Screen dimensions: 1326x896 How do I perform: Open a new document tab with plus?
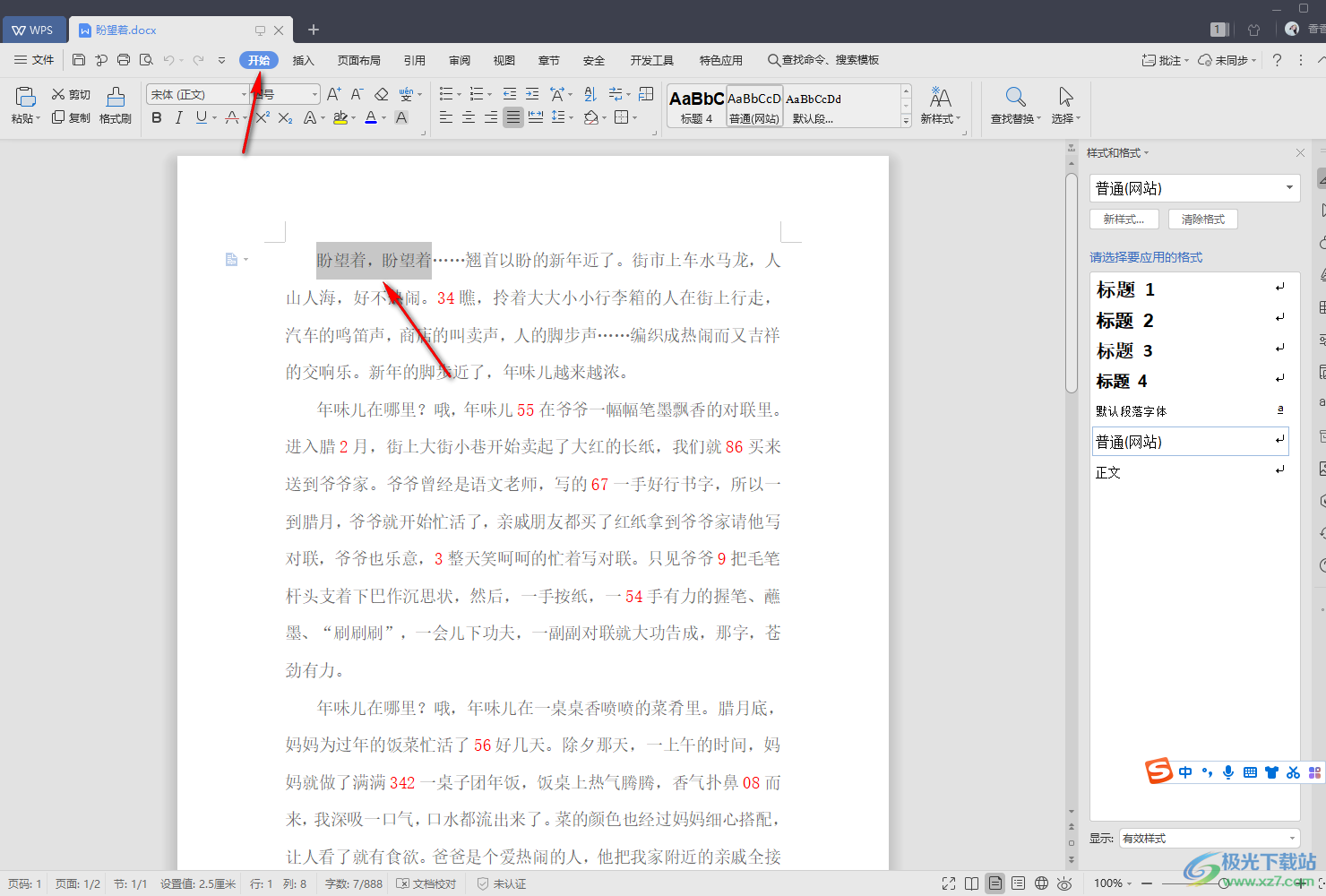314,30
